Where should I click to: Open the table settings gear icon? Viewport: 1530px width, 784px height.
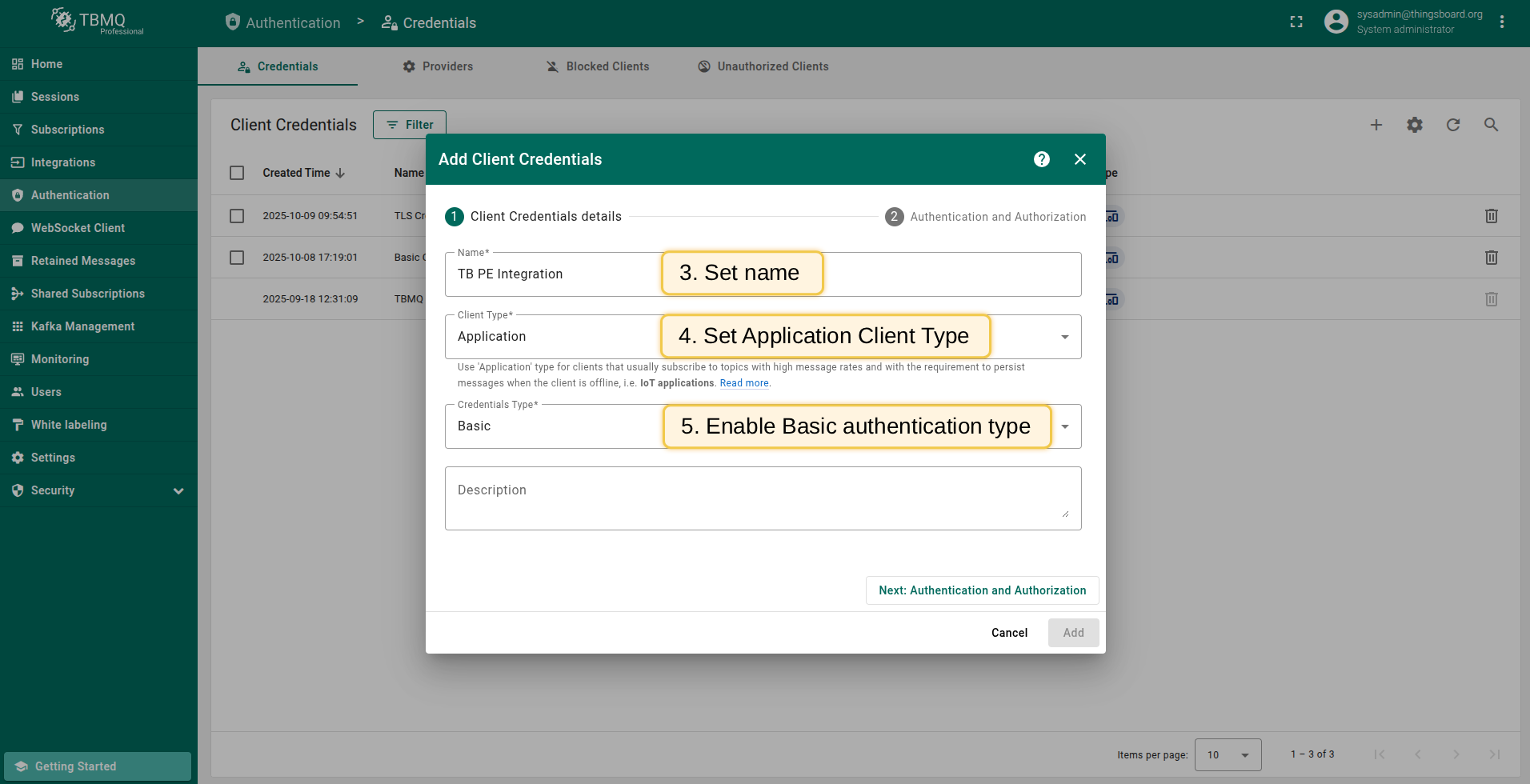[x=1415, y=125]
